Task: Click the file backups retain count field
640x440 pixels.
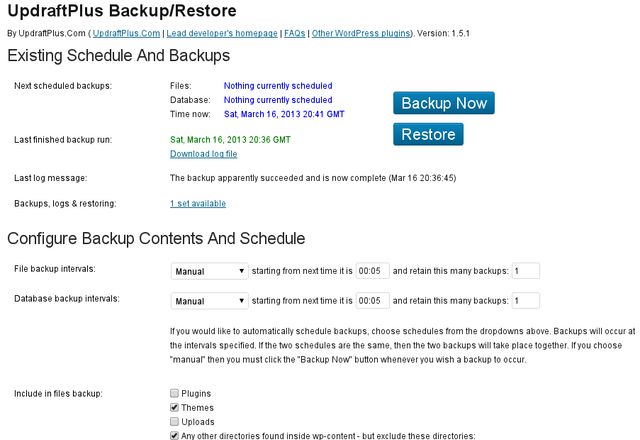Action: point(525,271)
